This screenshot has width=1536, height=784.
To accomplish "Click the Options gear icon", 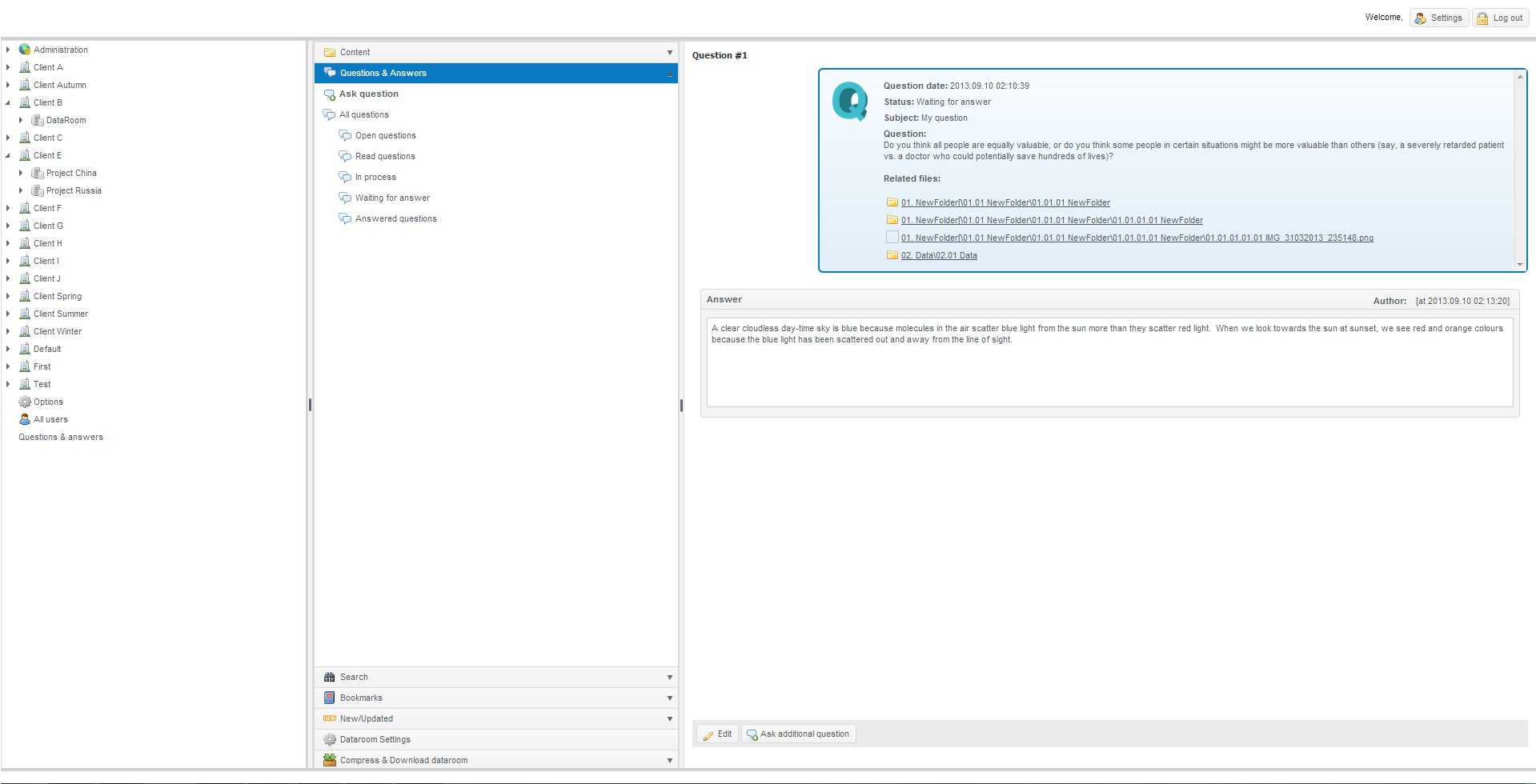I will pyautogui.click(x=25, y=402).
